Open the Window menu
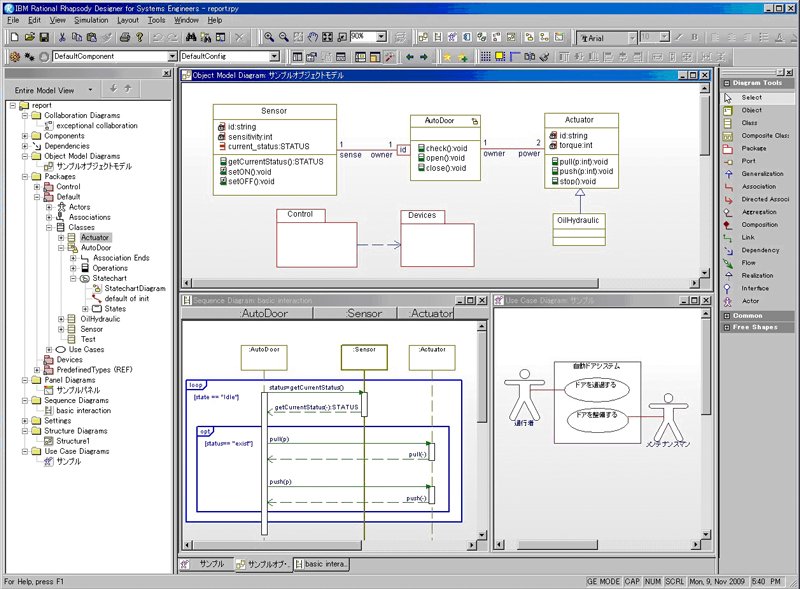800x589 pixels. (x=186, y=20)
